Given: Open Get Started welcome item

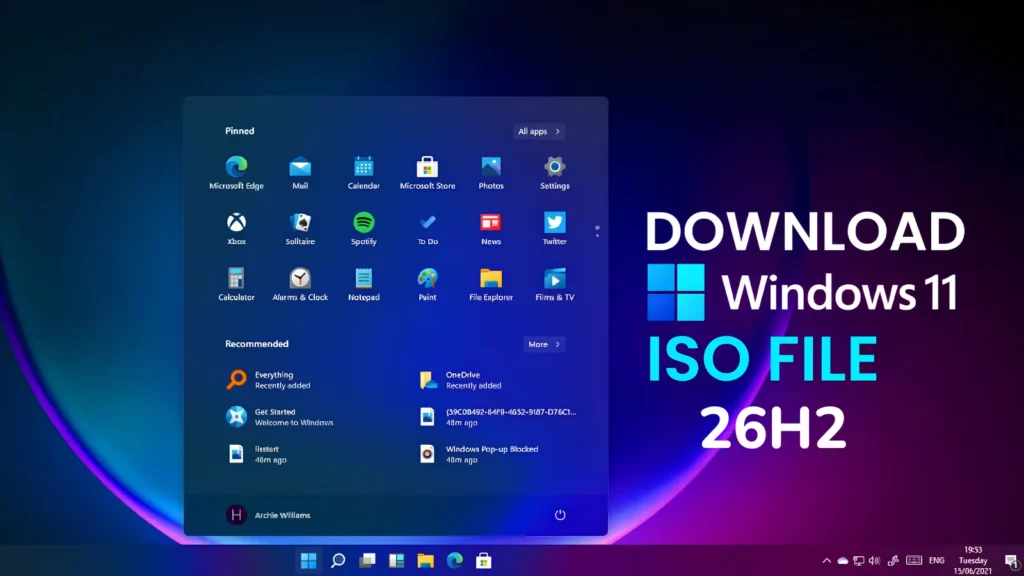Looking at the screenshot, I should pos(280,417).
